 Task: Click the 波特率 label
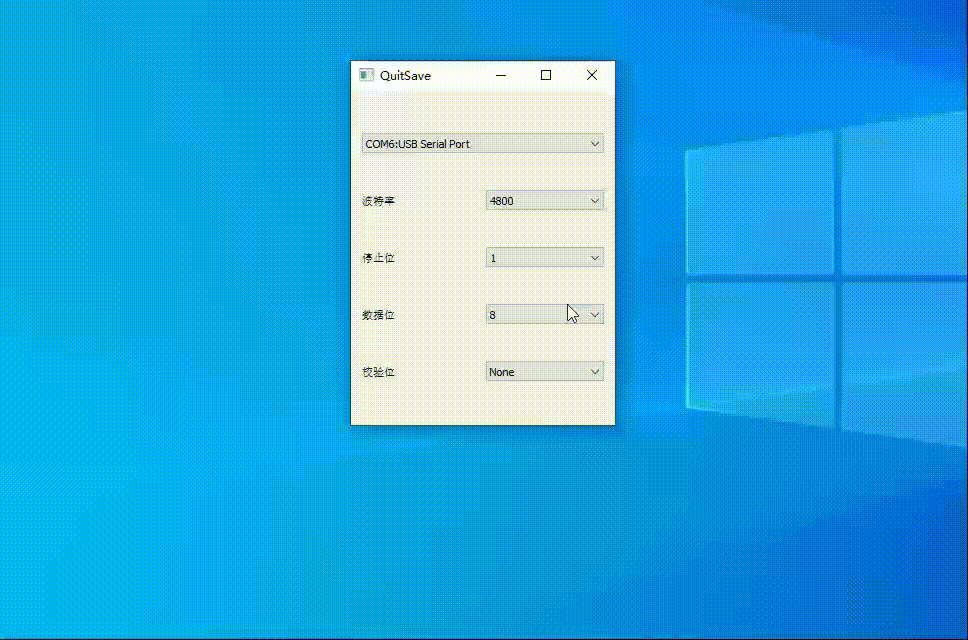pyautogui.click(x=378, y=201)
